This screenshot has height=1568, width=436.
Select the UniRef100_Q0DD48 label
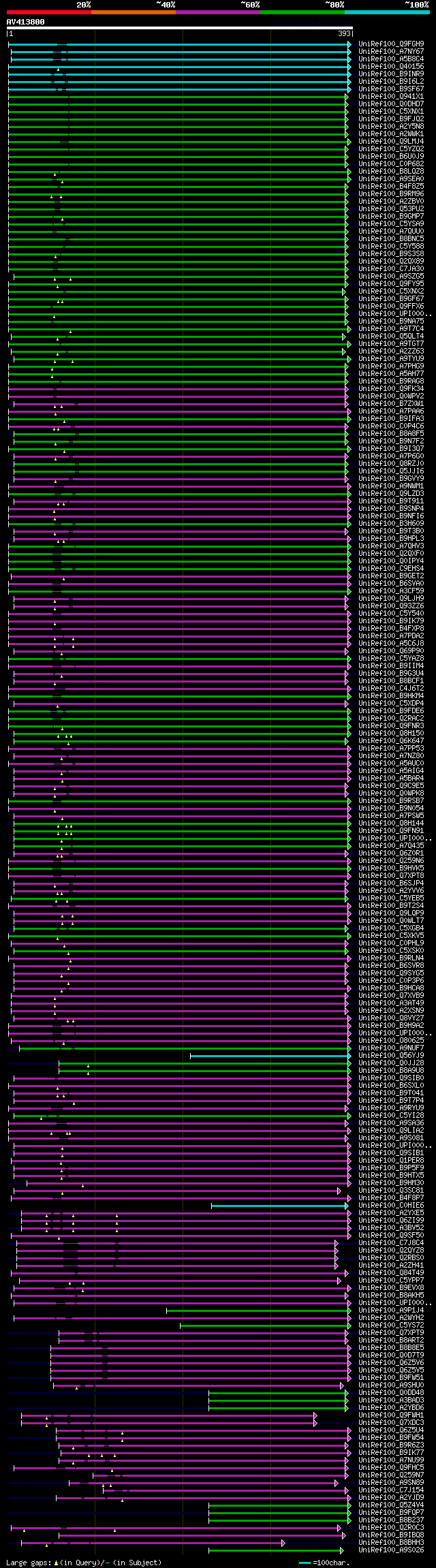click(x=391, y=1393)
